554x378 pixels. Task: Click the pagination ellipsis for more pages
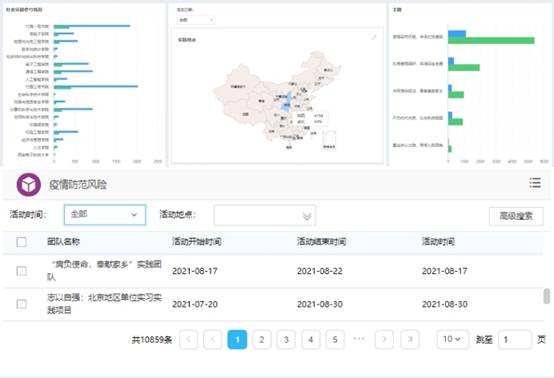pyautogui.click(x=359, y=338)
